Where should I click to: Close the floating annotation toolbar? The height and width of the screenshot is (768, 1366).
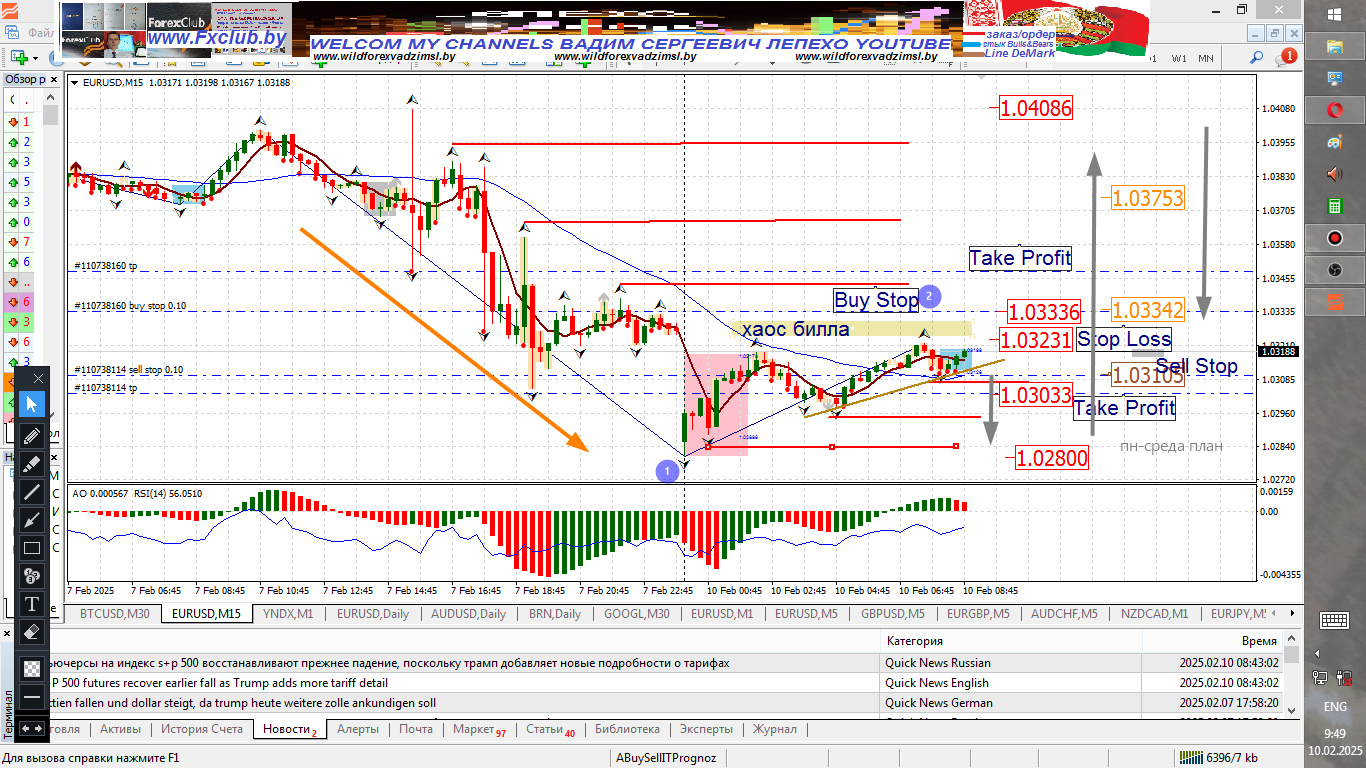pyautogui.click(x=38, y=378)
